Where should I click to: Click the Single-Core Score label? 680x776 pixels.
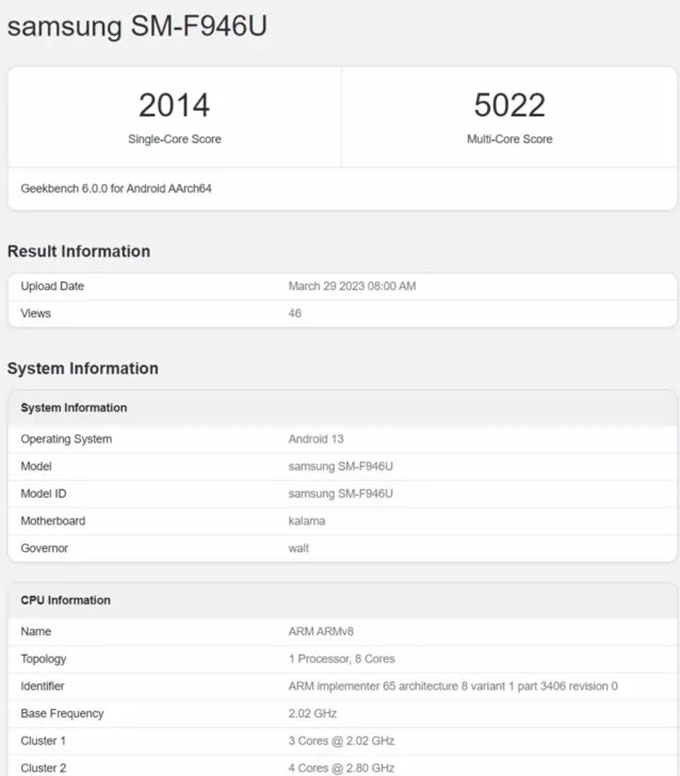[174, 139]
